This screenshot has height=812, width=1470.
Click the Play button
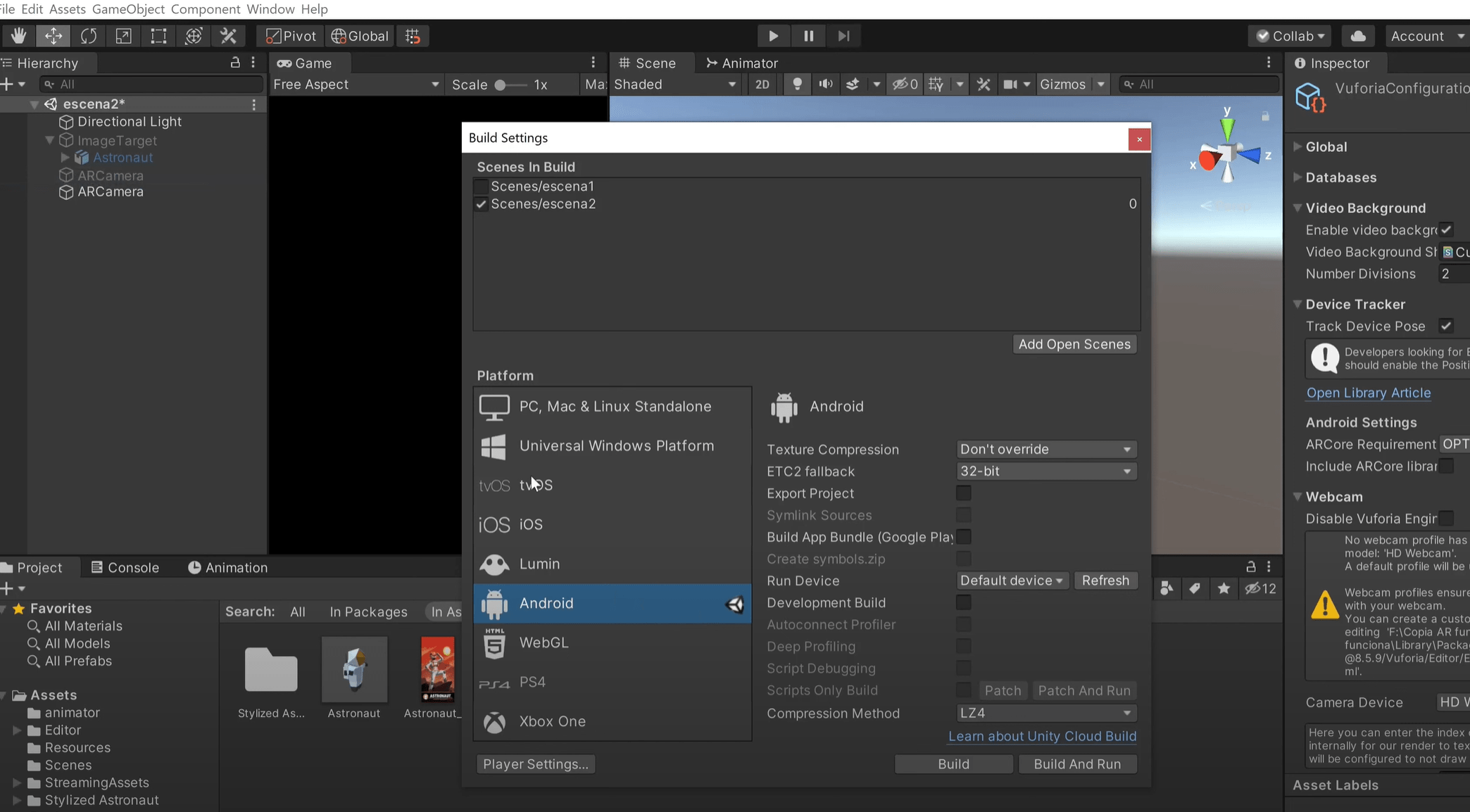click(x=773, y=36)
